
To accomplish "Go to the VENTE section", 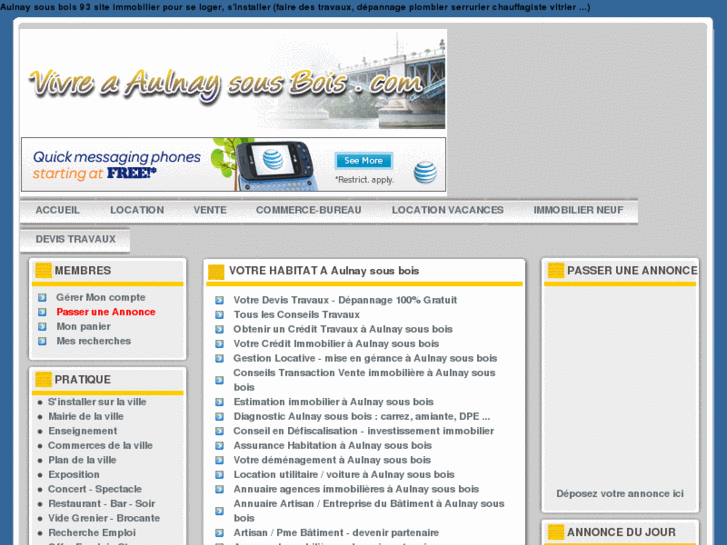I will (x=210, y=210).
